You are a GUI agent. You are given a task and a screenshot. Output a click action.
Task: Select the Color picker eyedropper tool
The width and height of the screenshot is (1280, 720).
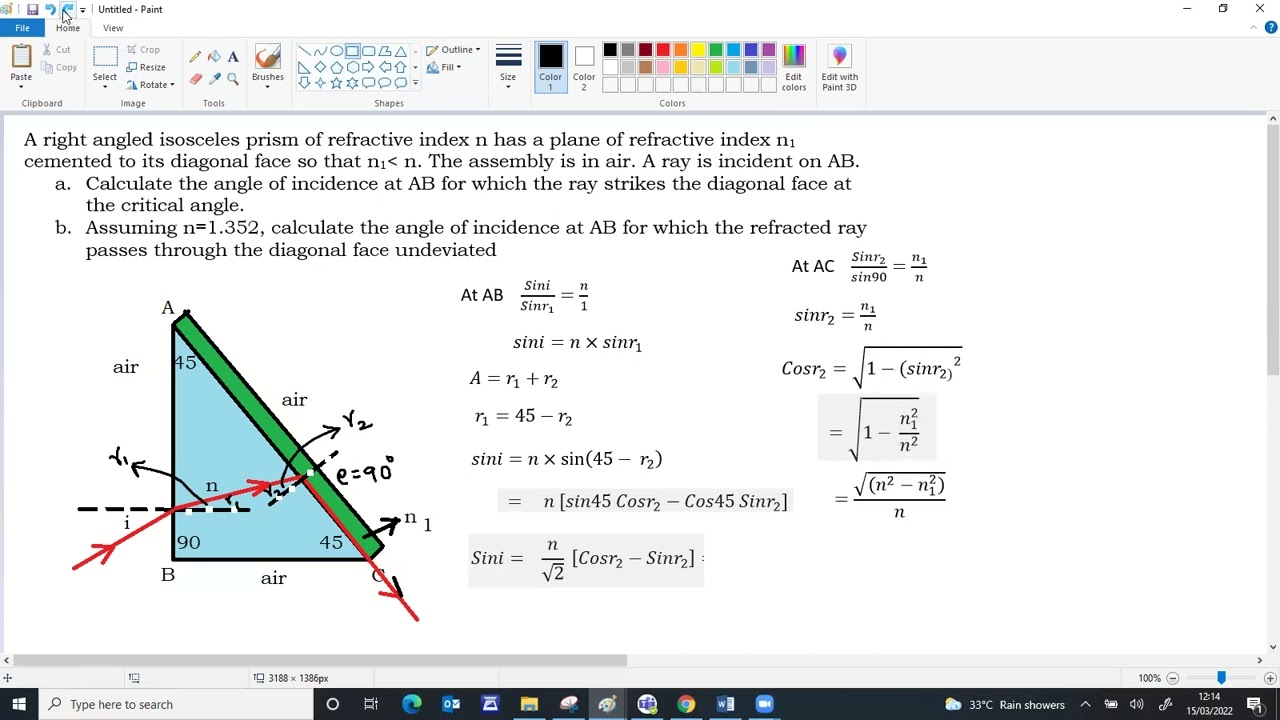pyautogui.click(x=214, y=79)
